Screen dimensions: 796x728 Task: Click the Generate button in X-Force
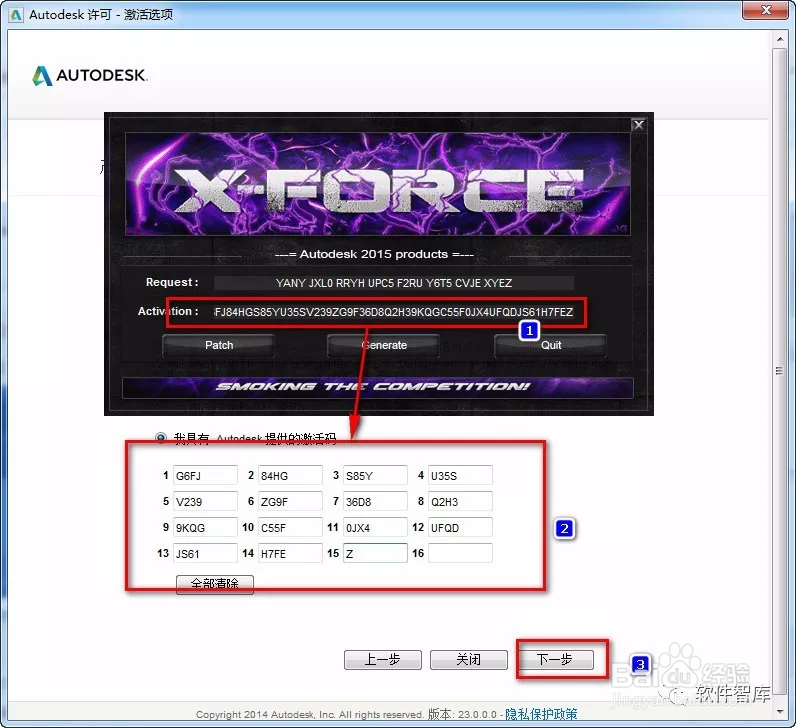pos(384,345)
